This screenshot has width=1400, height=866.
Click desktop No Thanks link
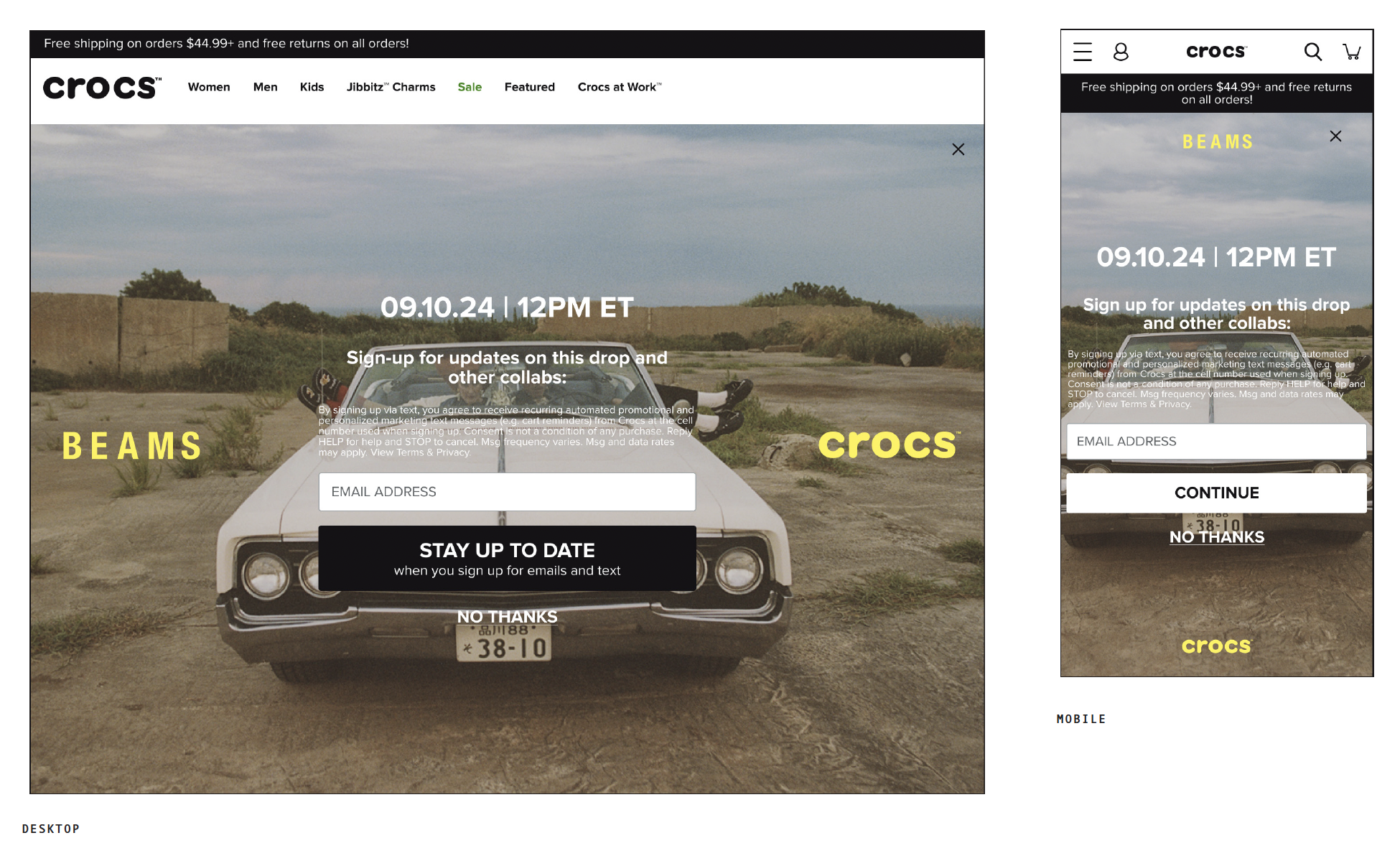507,617
